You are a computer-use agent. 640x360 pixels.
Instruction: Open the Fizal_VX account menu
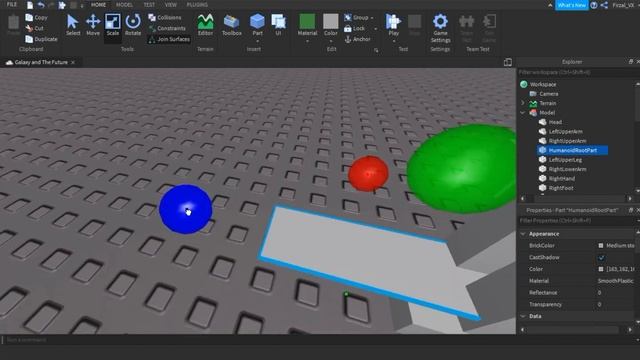point(623,5)
